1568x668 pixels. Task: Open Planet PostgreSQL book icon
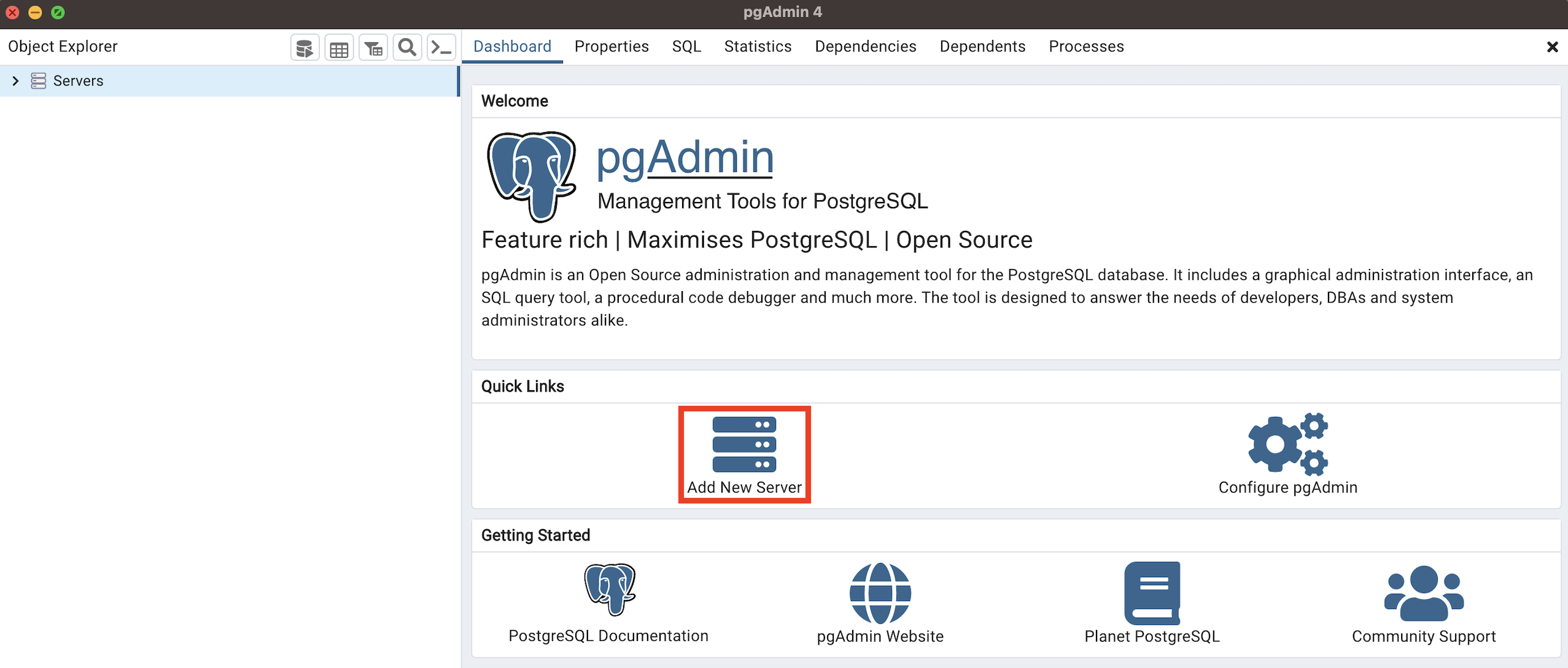[x=1152, y=592]
